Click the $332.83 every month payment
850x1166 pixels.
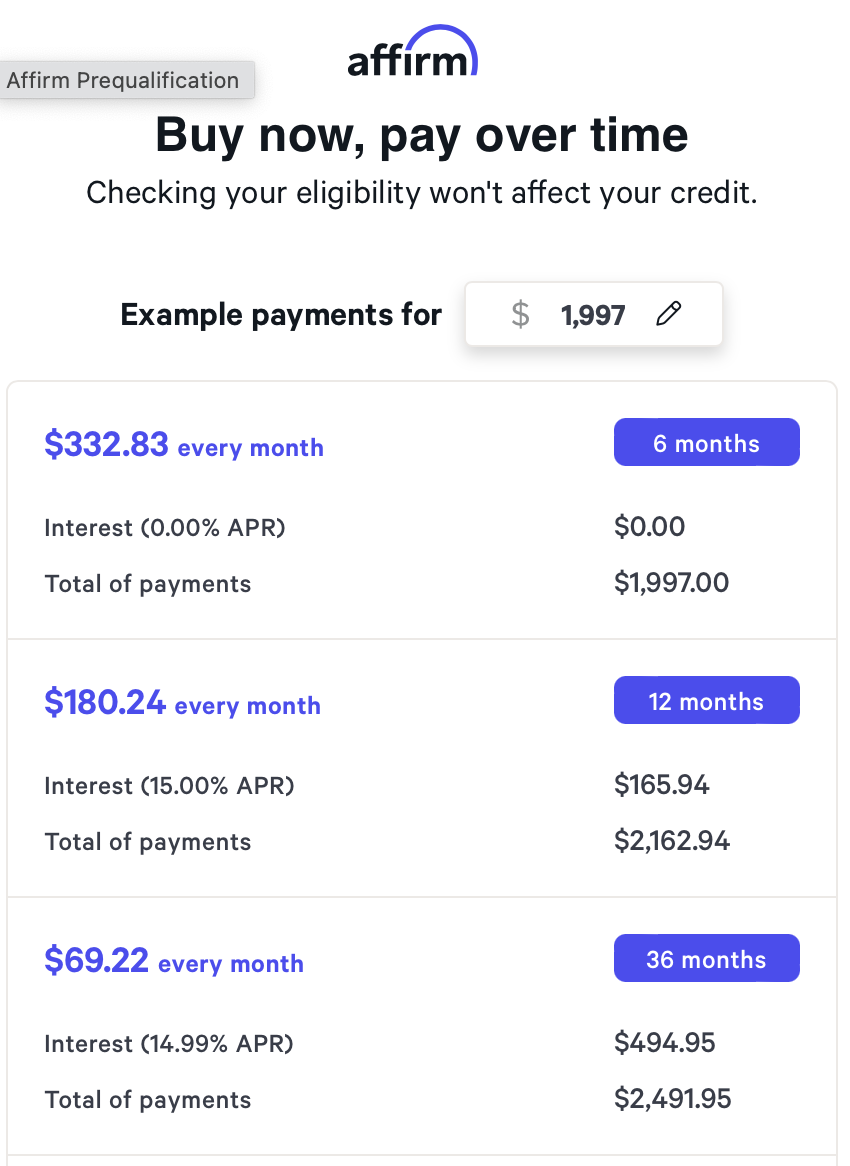coord(184,445)
